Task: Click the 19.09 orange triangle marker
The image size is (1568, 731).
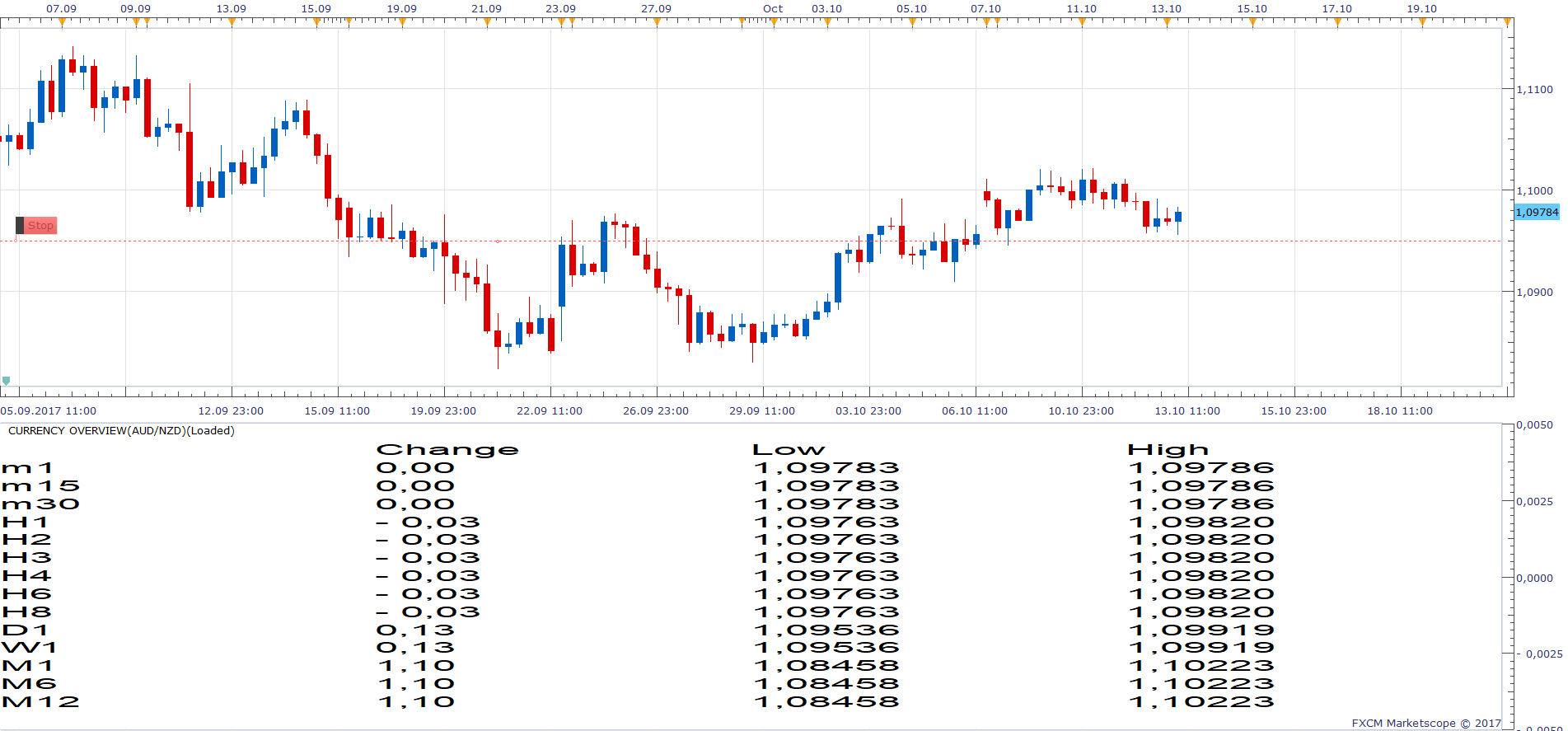Action: click(402, 22)
